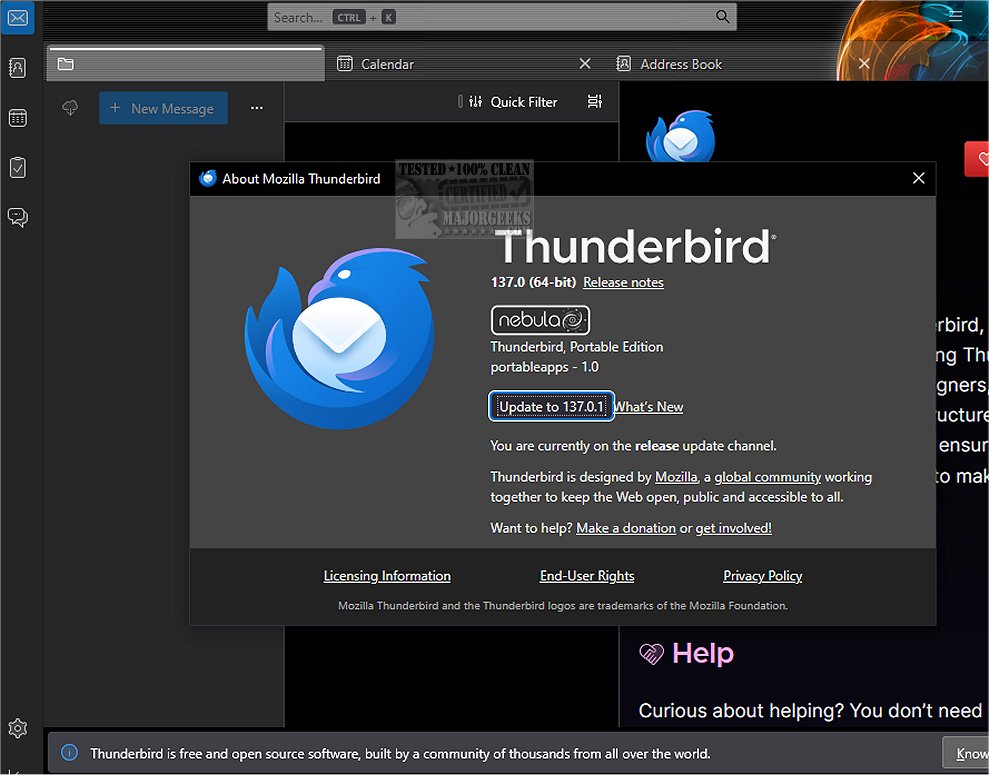Click the nebula logo badge
This screenshot has height=775, width=989.
(x=540, y=319)
